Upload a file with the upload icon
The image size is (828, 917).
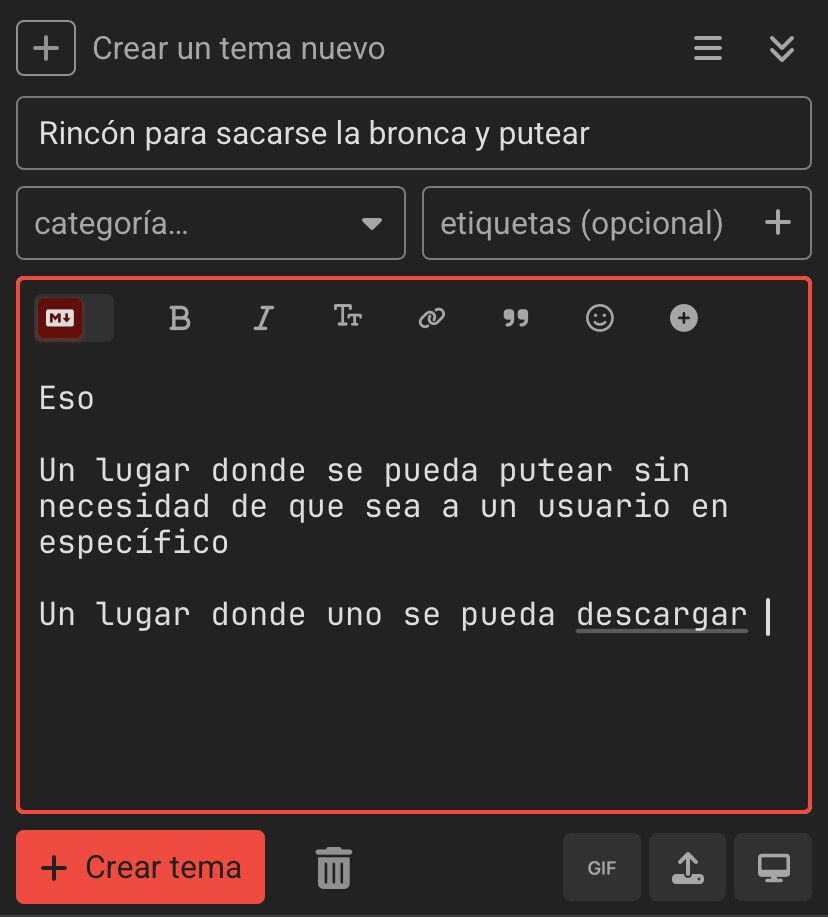point(688,867)
